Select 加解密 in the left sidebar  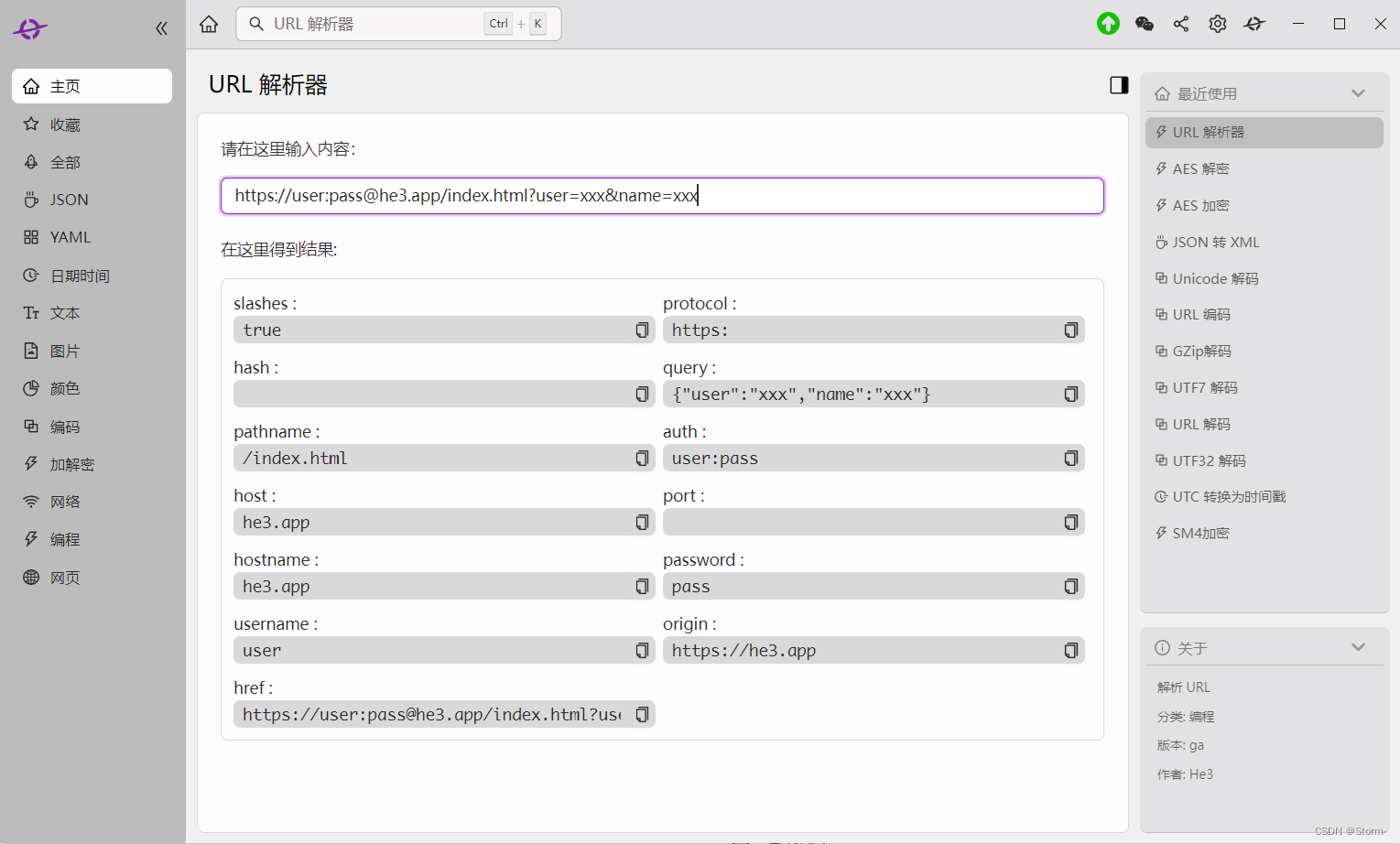point(71,464)
